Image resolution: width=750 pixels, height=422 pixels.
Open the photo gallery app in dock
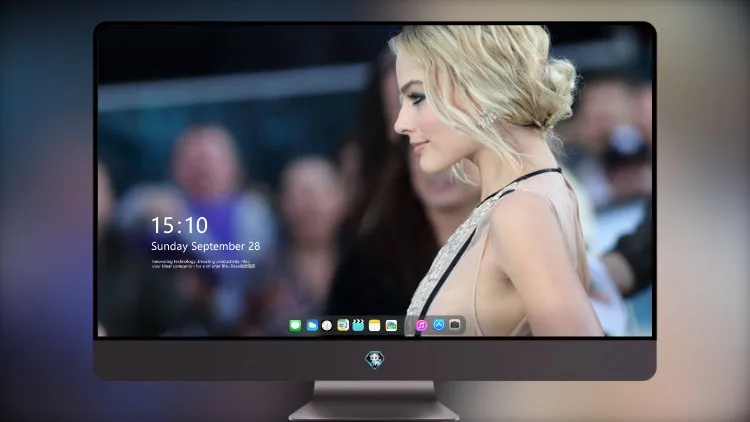coord(391,325)
